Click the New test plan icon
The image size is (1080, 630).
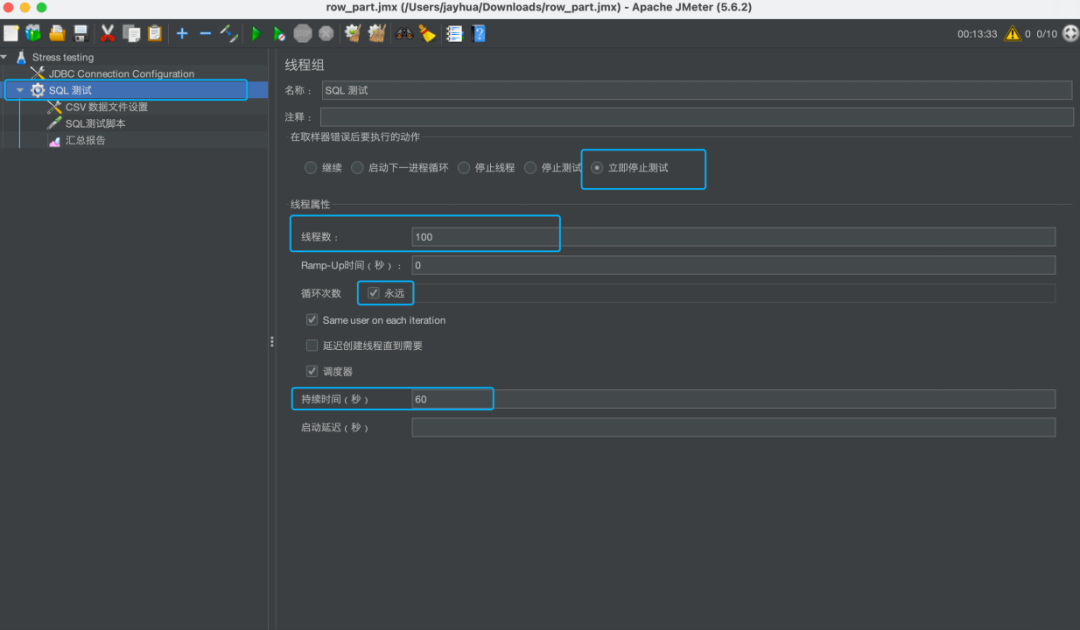click(11, 33)
